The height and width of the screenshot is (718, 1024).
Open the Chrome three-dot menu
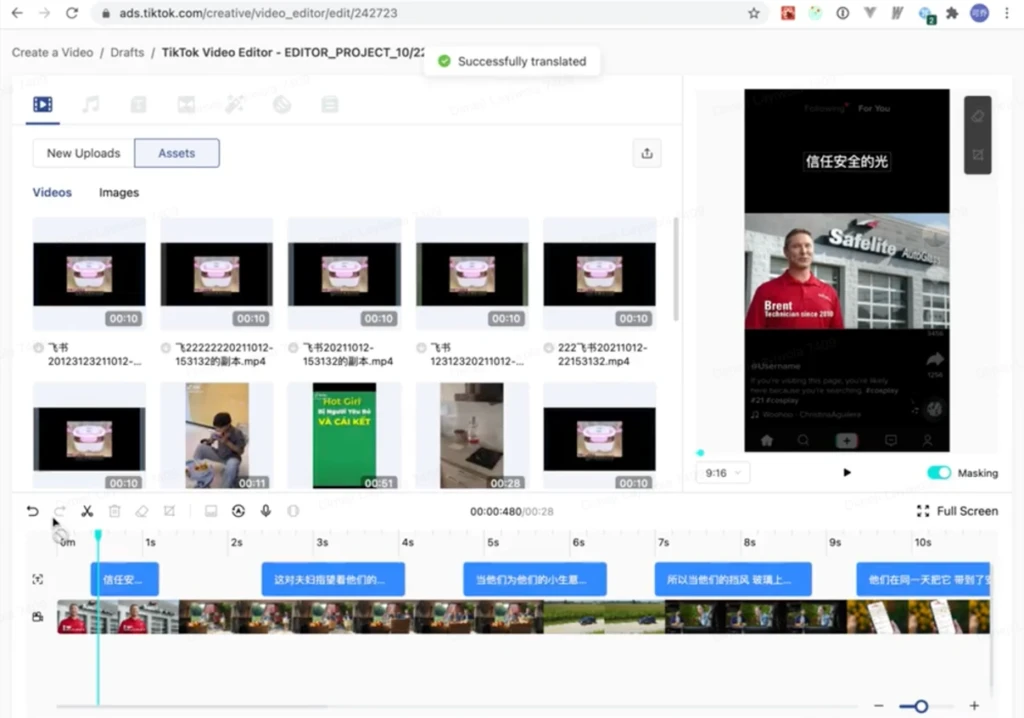click(1006, 13)
